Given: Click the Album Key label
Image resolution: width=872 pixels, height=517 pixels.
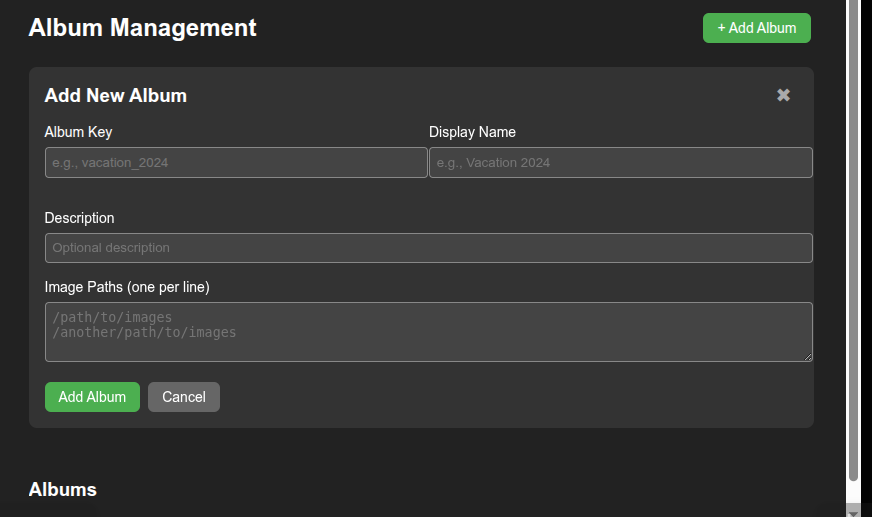Looking at the screenshot, I should [x=78, y=132].
